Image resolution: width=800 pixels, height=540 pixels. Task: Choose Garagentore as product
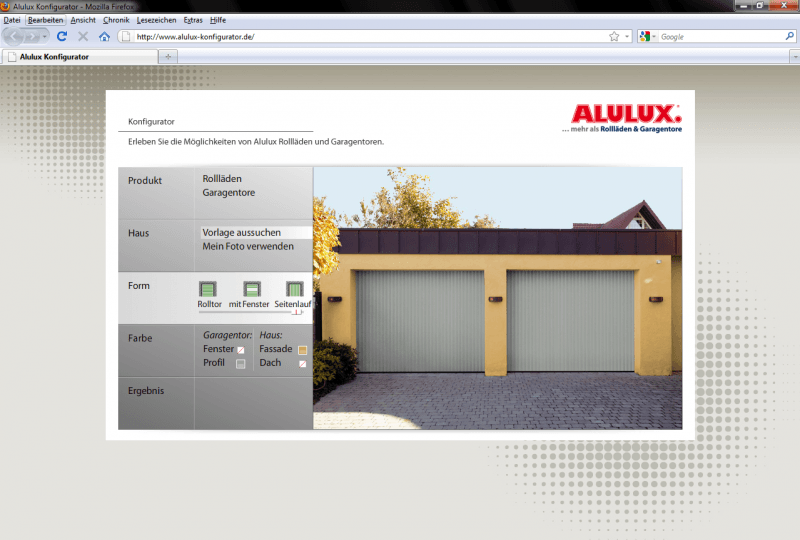point(229,192)
